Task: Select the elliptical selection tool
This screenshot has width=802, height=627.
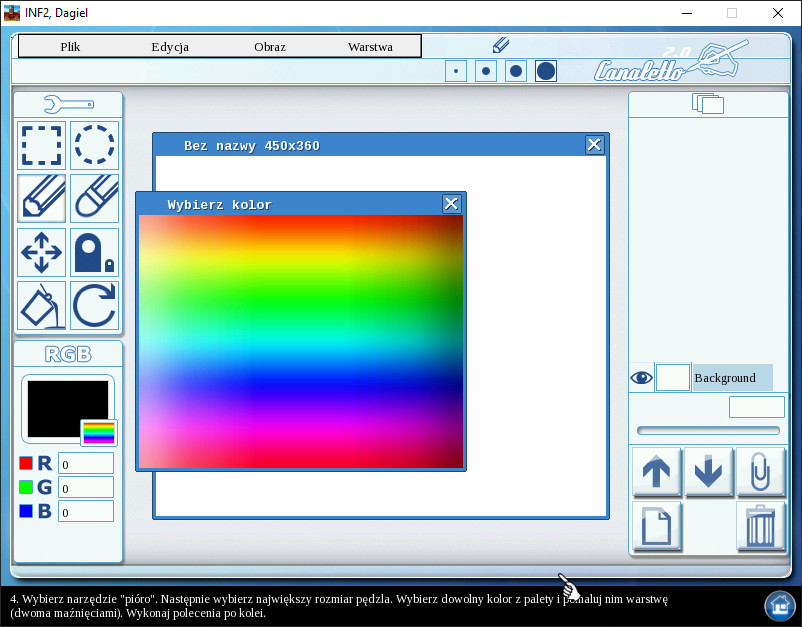Action: [95, 145]
